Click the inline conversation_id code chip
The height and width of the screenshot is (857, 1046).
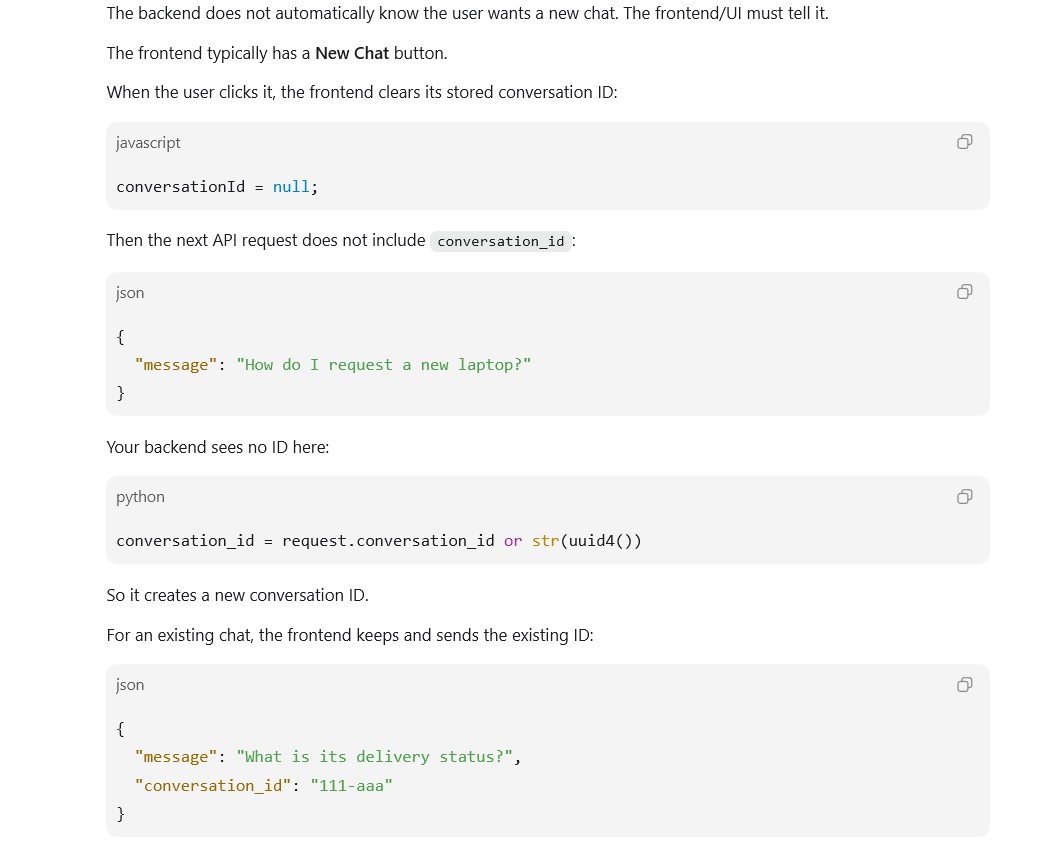500,241
